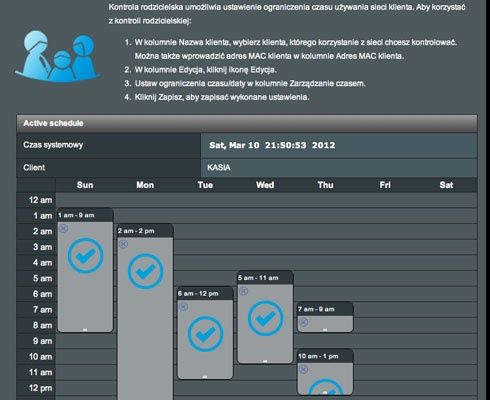Click bottom handle of Wednesday 5 am block

pos(265,361)
